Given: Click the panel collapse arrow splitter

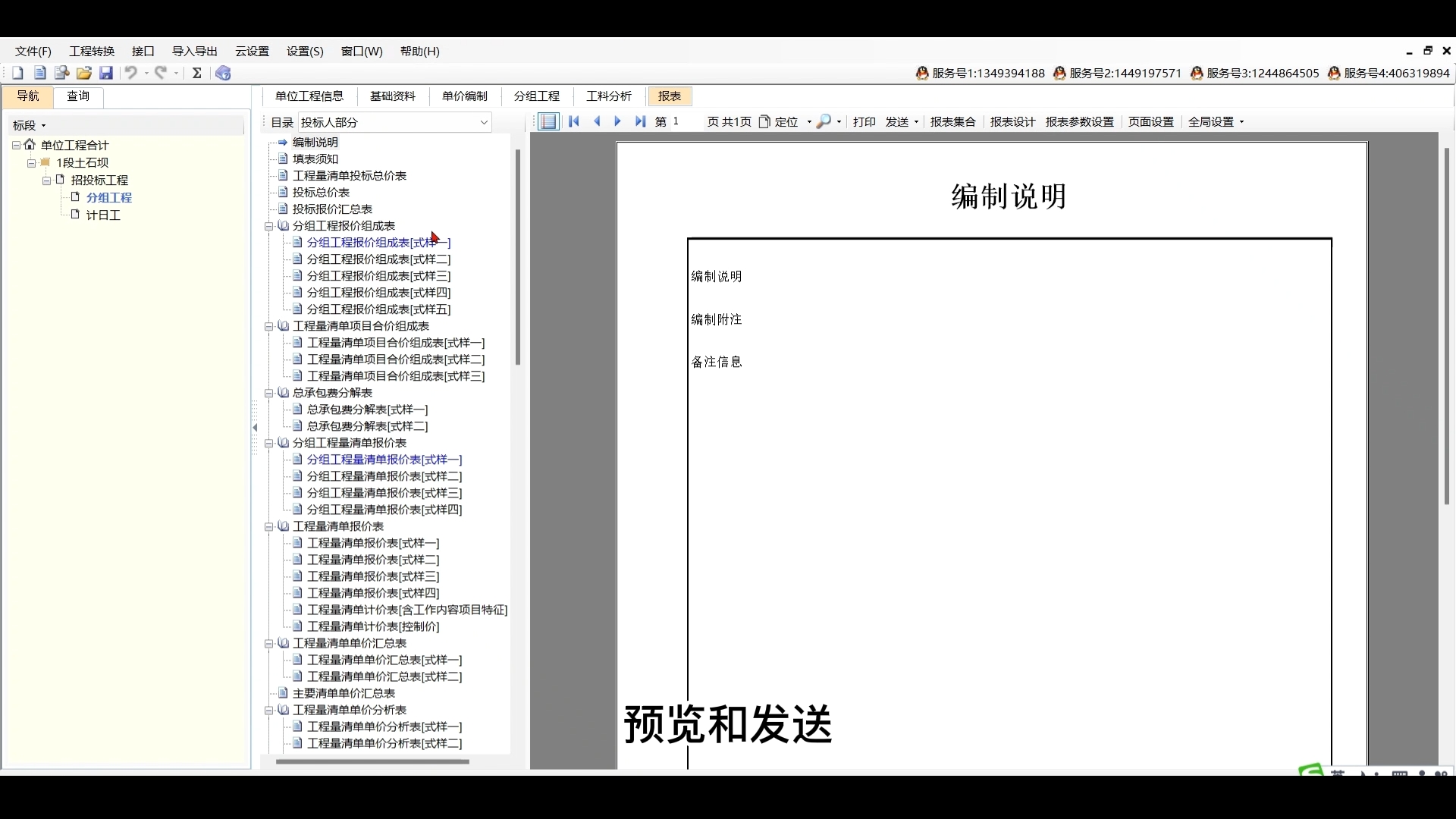Looking at the screenshot, I should (x=255, y=428).
